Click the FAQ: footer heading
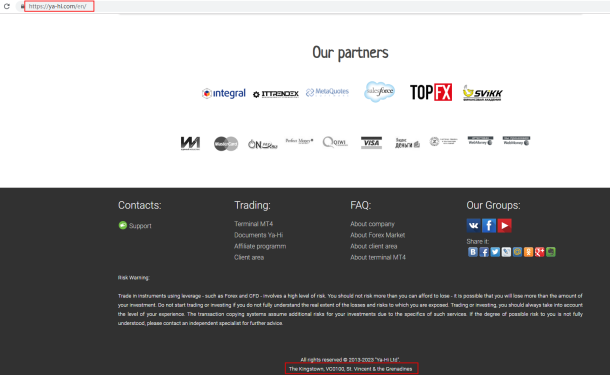Screen dimensions: 610x375 tap(361, 205)
